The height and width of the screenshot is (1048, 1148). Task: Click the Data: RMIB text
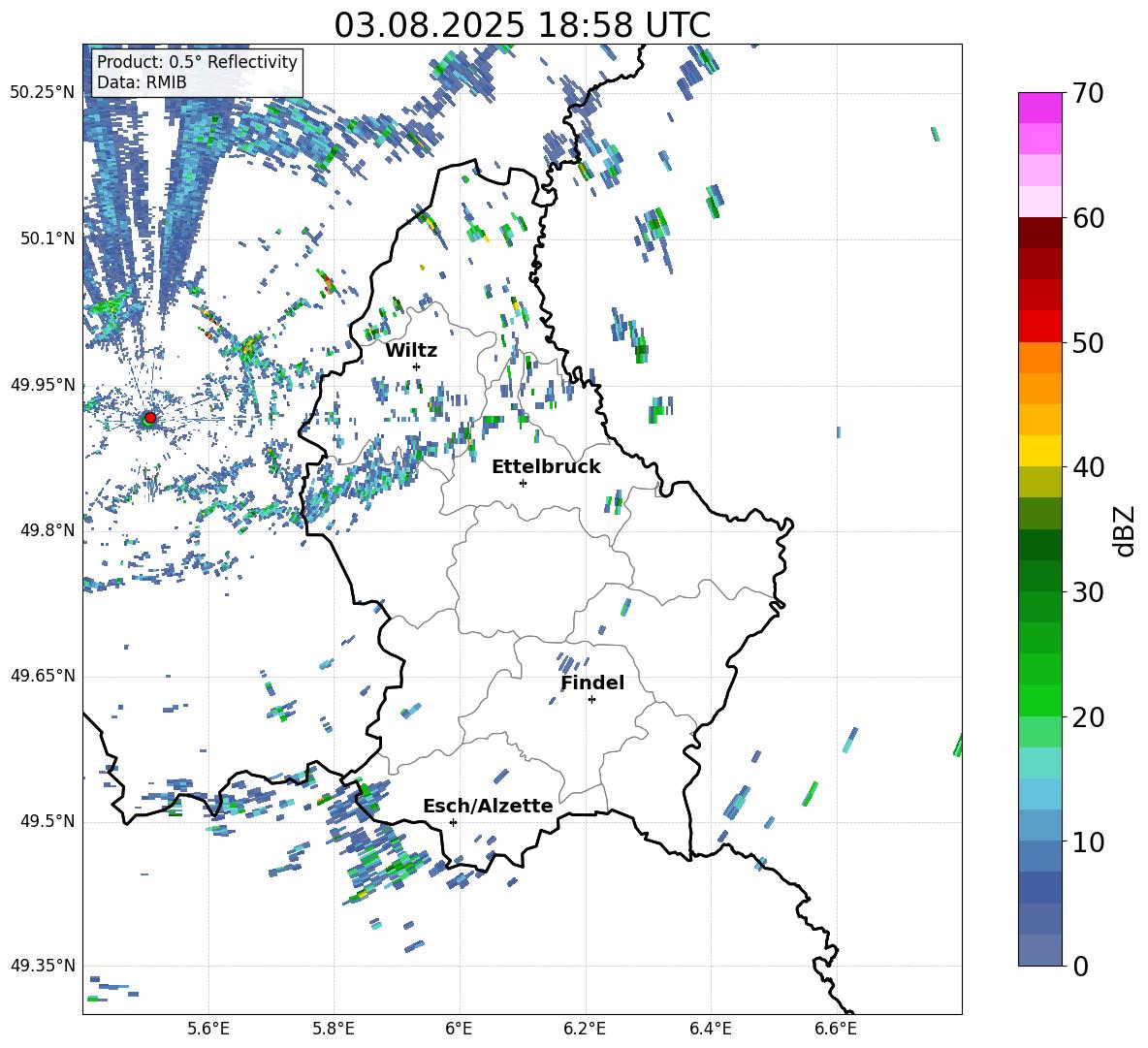point(142,82)
